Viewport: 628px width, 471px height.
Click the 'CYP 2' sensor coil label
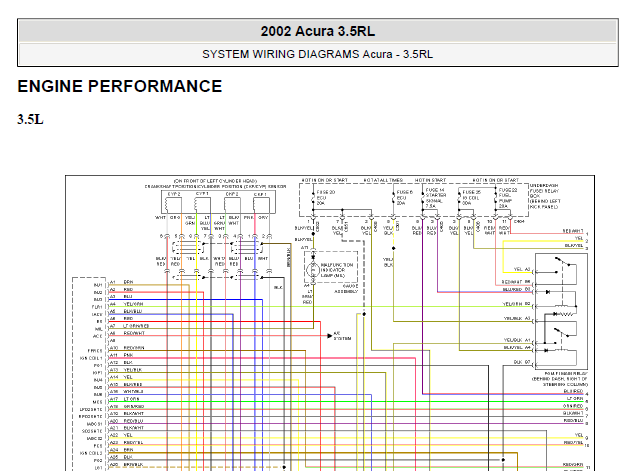(x=174, y=194)
